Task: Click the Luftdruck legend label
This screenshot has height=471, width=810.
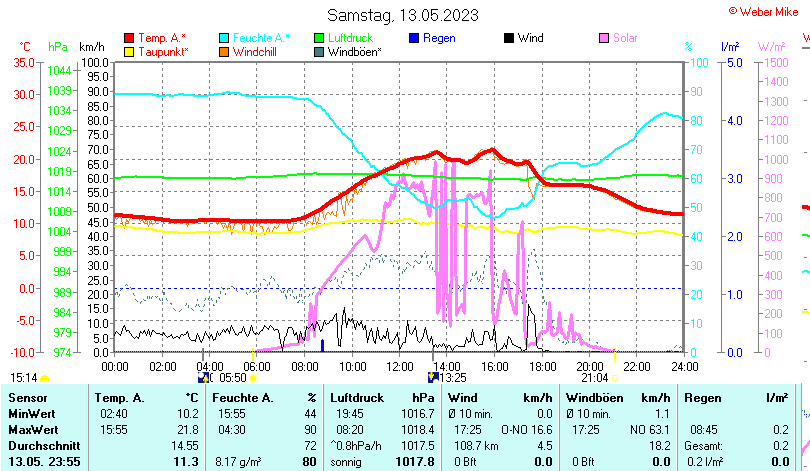Action: coord(351,38)
